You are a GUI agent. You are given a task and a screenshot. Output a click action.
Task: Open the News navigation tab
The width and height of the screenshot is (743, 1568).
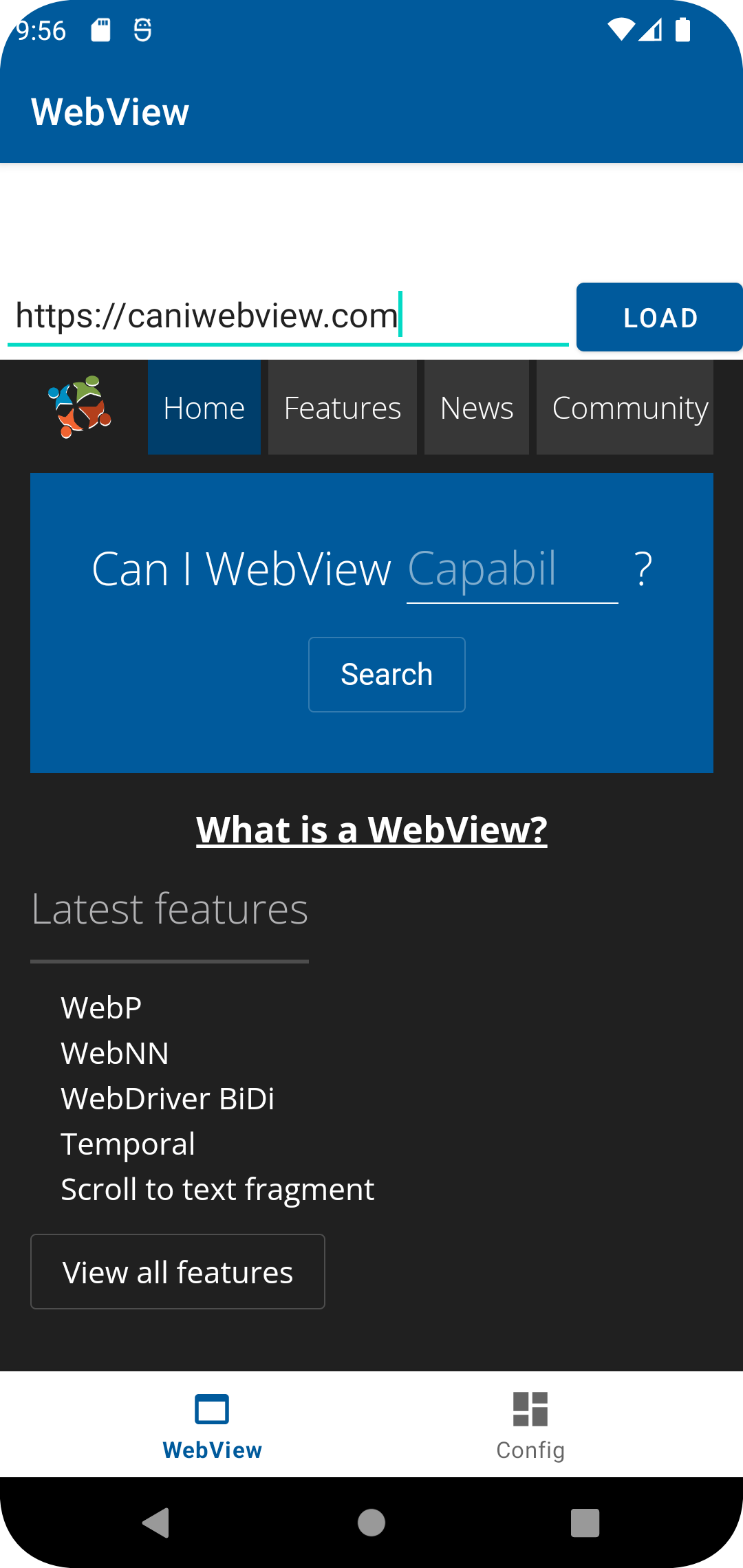(x=476, y=408)
